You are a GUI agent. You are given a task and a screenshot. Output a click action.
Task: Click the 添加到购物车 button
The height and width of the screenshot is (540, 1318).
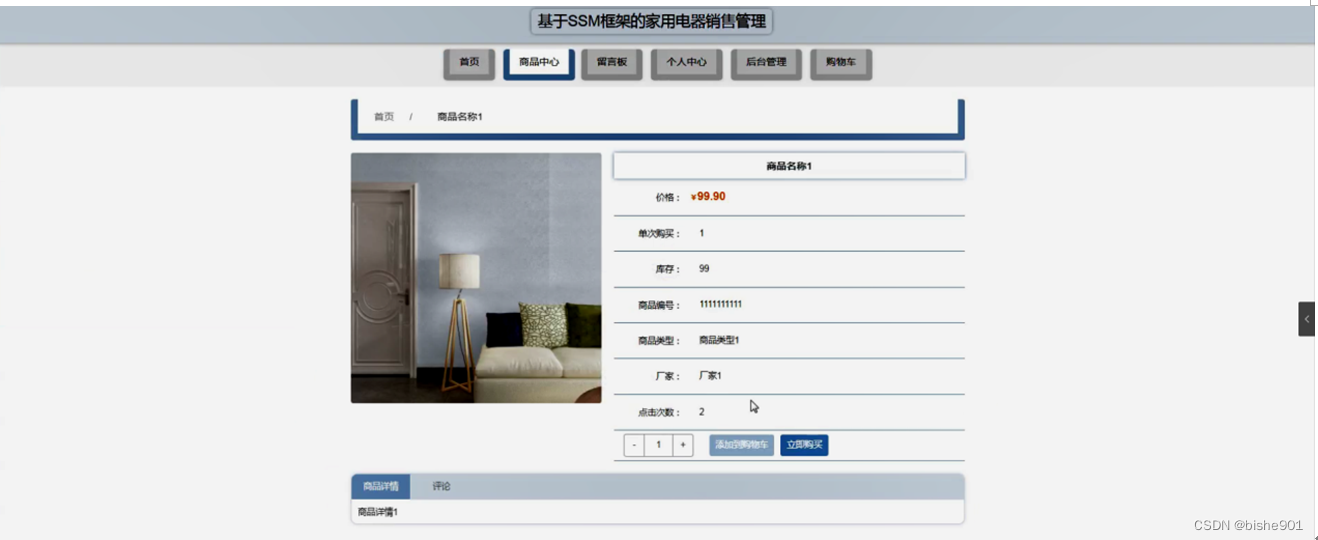741,445
